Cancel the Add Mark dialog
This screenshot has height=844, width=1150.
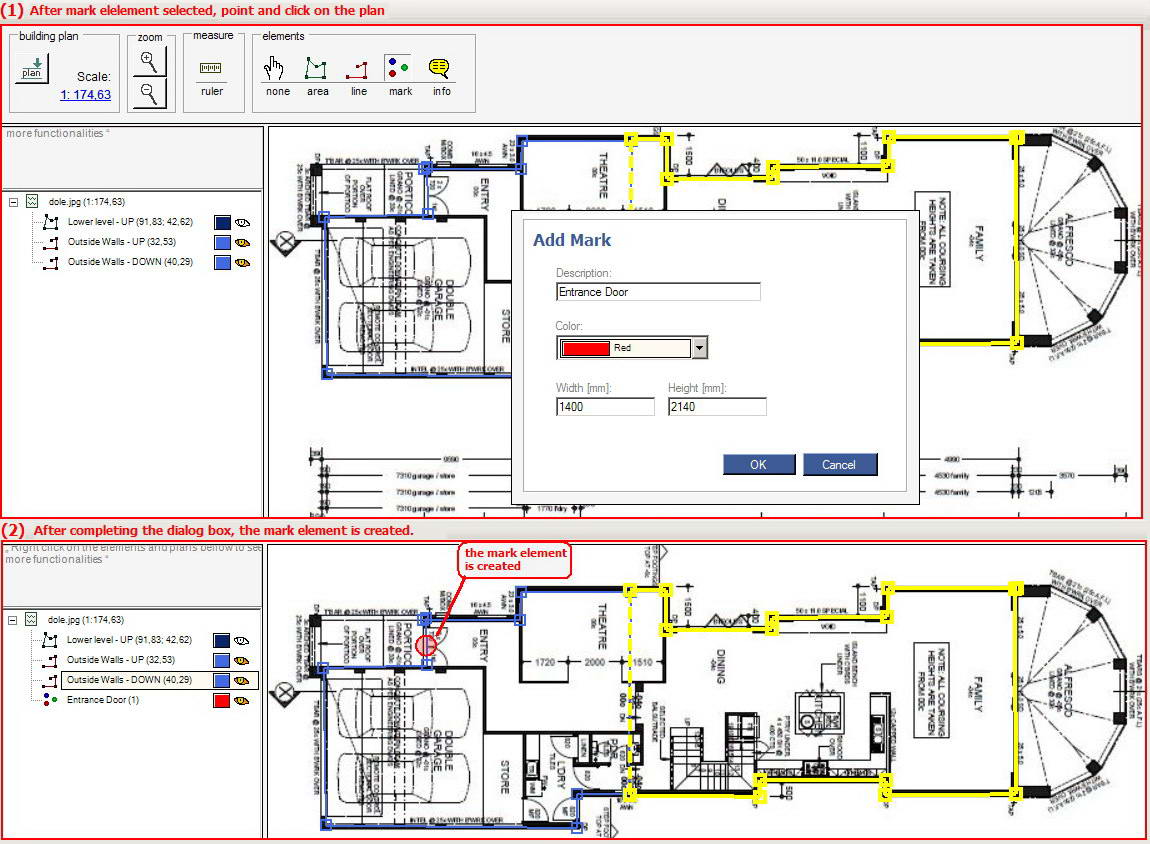point(840,464)
